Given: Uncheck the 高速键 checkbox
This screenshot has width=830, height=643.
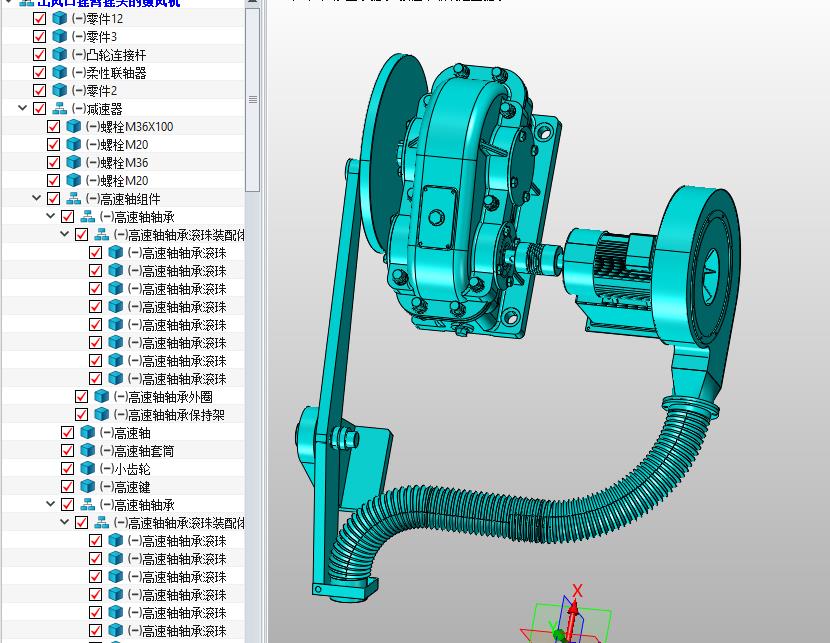Looking at the screenshot, I should pyautogui.click(x=67, y=486).
